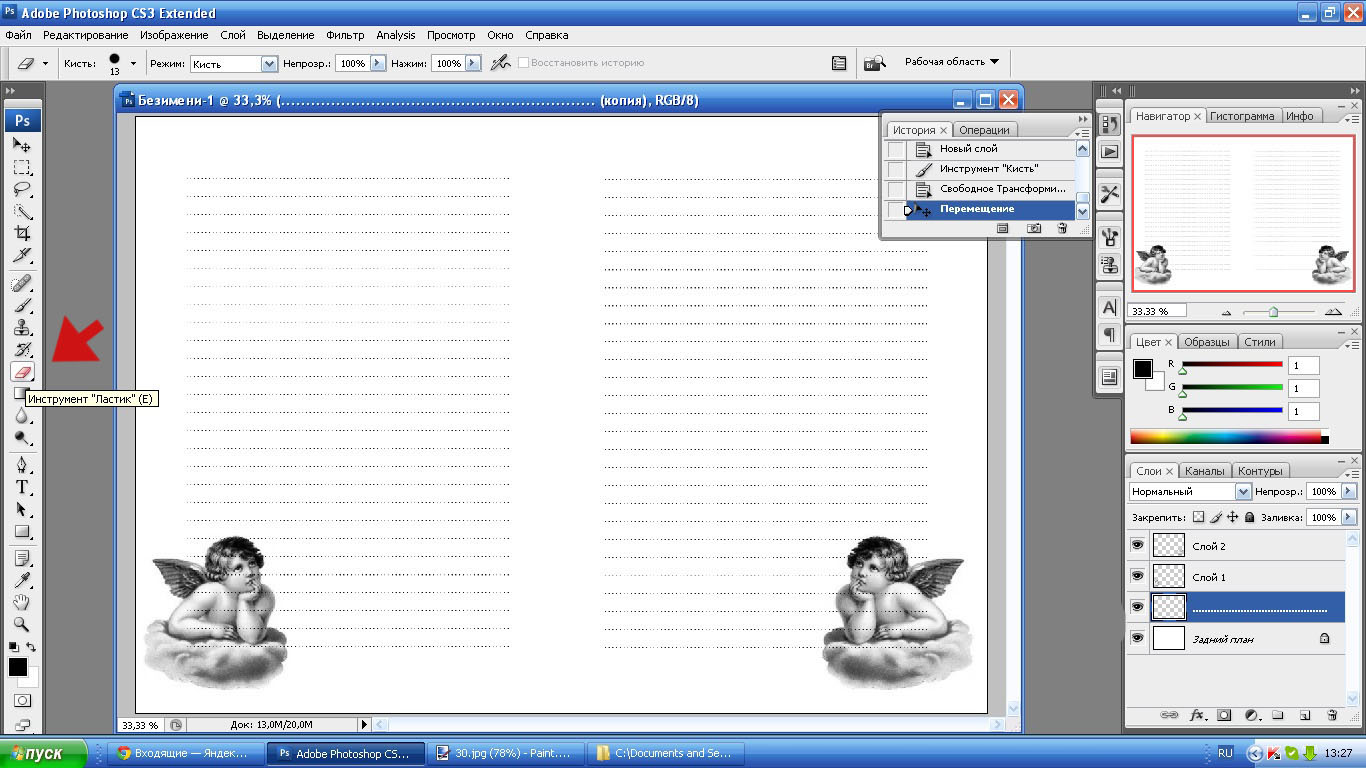Image resolution: width=1366 pixels, height=768 pixels.
Task: Switch to the "Операции" tab
Action: [984, 130]
